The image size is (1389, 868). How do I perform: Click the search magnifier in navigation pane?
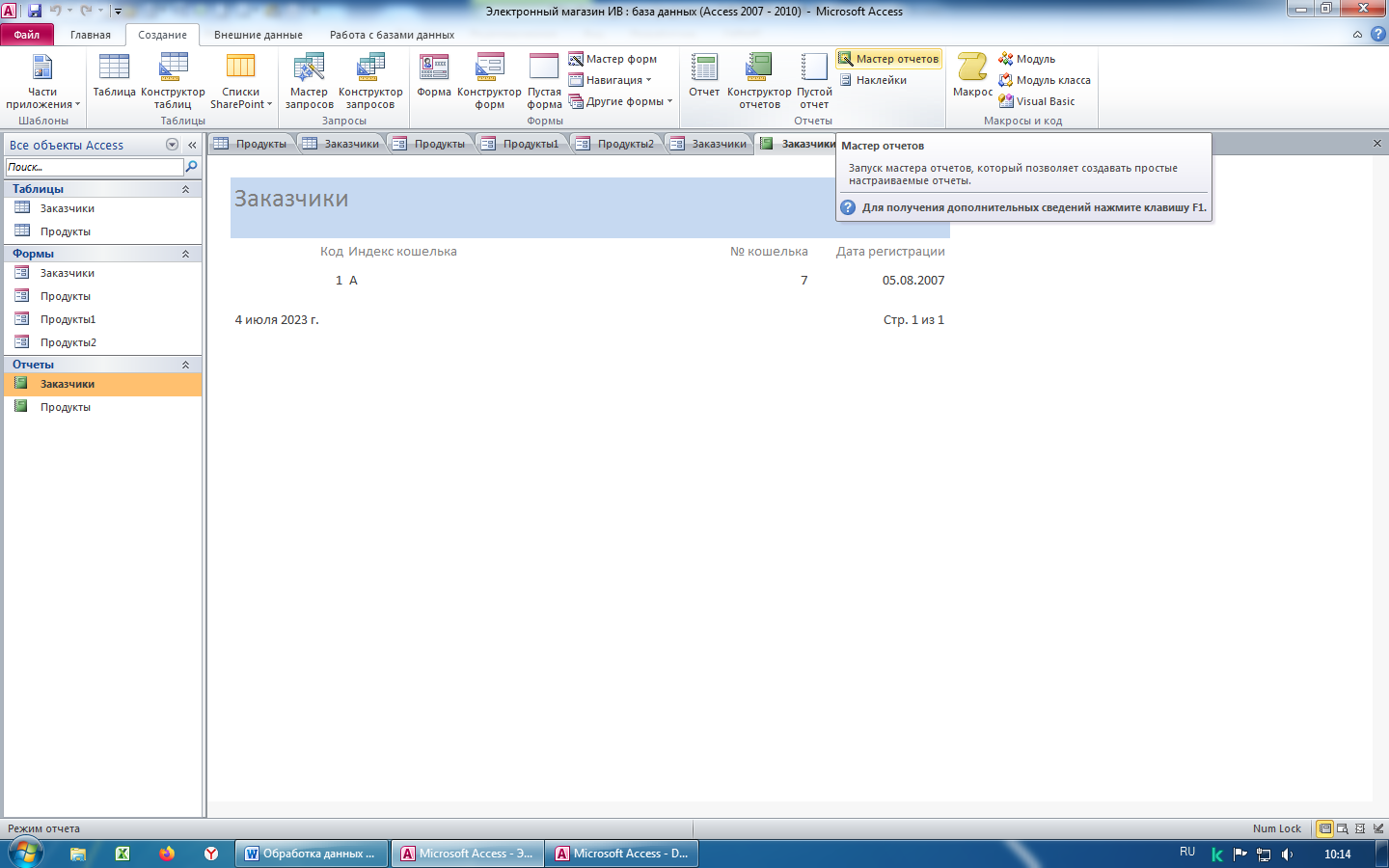tap(191, 167)
